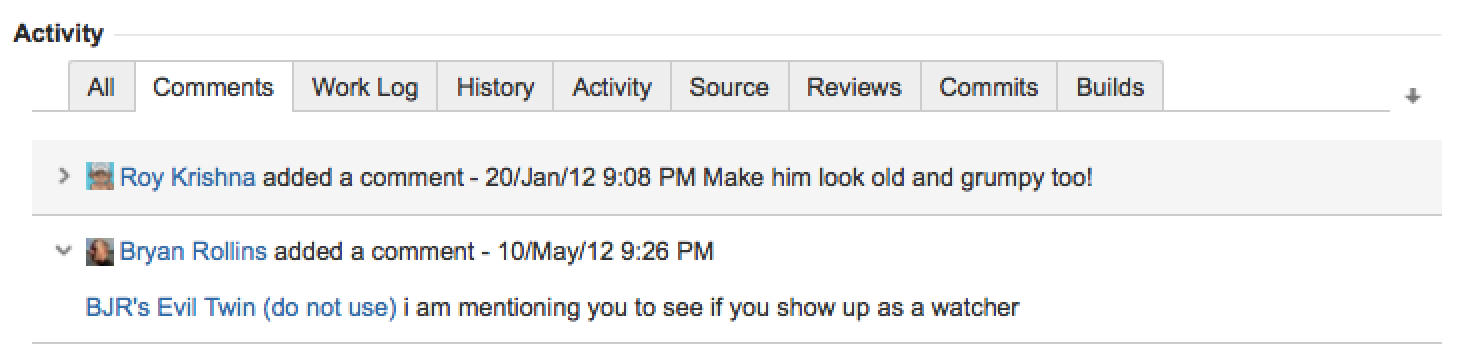Open the Work Log tab
Viewport: 1478px width, 364px height.
point(364,87)
